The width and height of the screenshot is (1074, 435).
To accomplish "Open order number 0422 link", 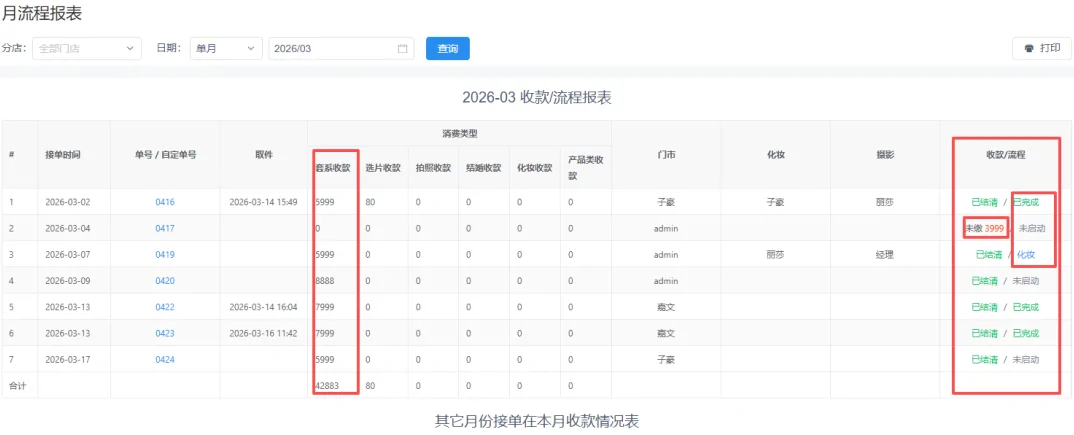I will pos(165,307).
